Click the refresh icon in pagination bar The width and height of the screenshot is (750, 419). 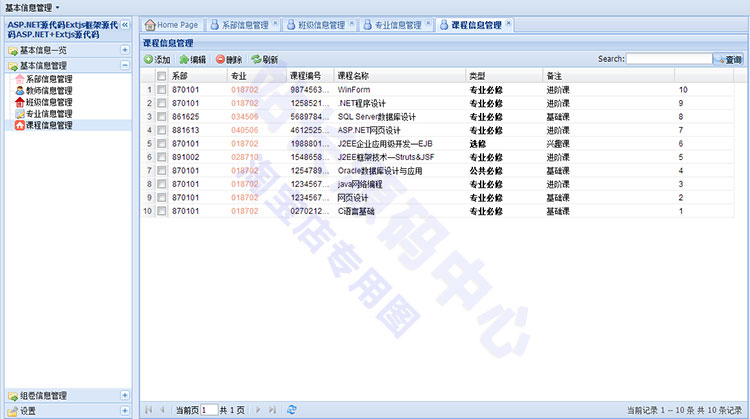pyautogui.click(x=291, y=409)
